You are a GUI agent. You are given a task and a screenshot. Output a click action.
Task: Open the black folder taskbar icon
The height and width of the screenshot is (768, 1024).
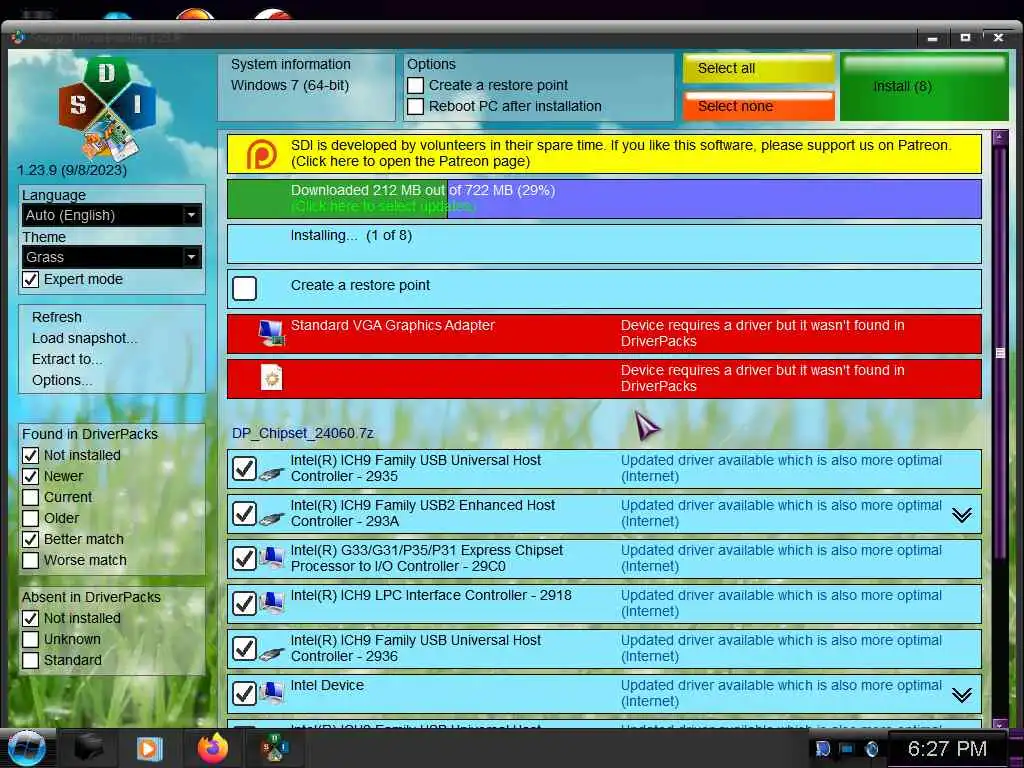point(88,748)
